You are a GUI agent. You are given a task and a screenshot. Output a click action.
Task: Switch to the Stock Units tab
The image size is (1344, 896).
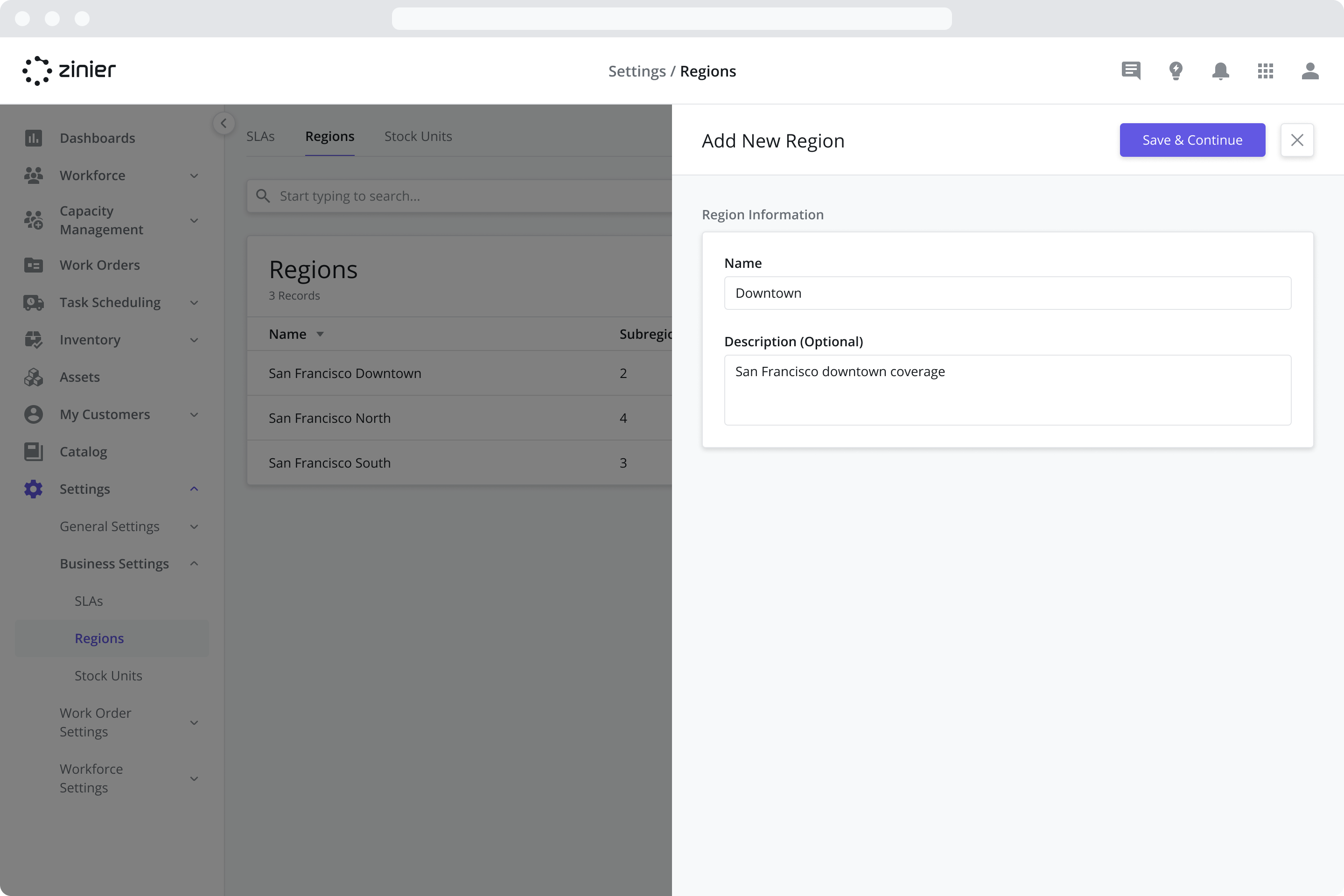click(418, 136)
